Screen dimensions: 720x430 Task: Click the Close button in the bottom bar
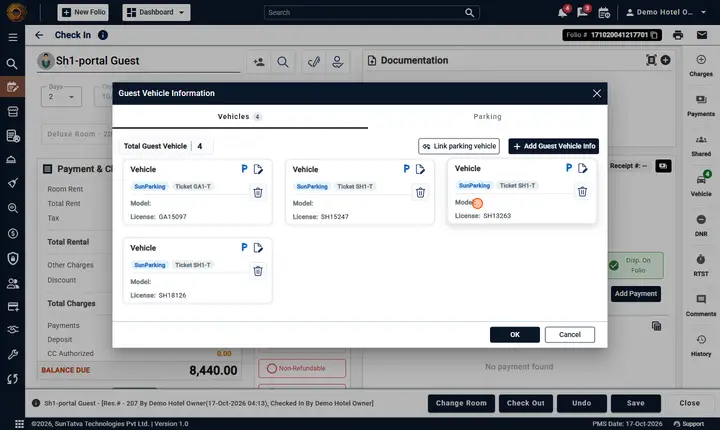(689, 403)
